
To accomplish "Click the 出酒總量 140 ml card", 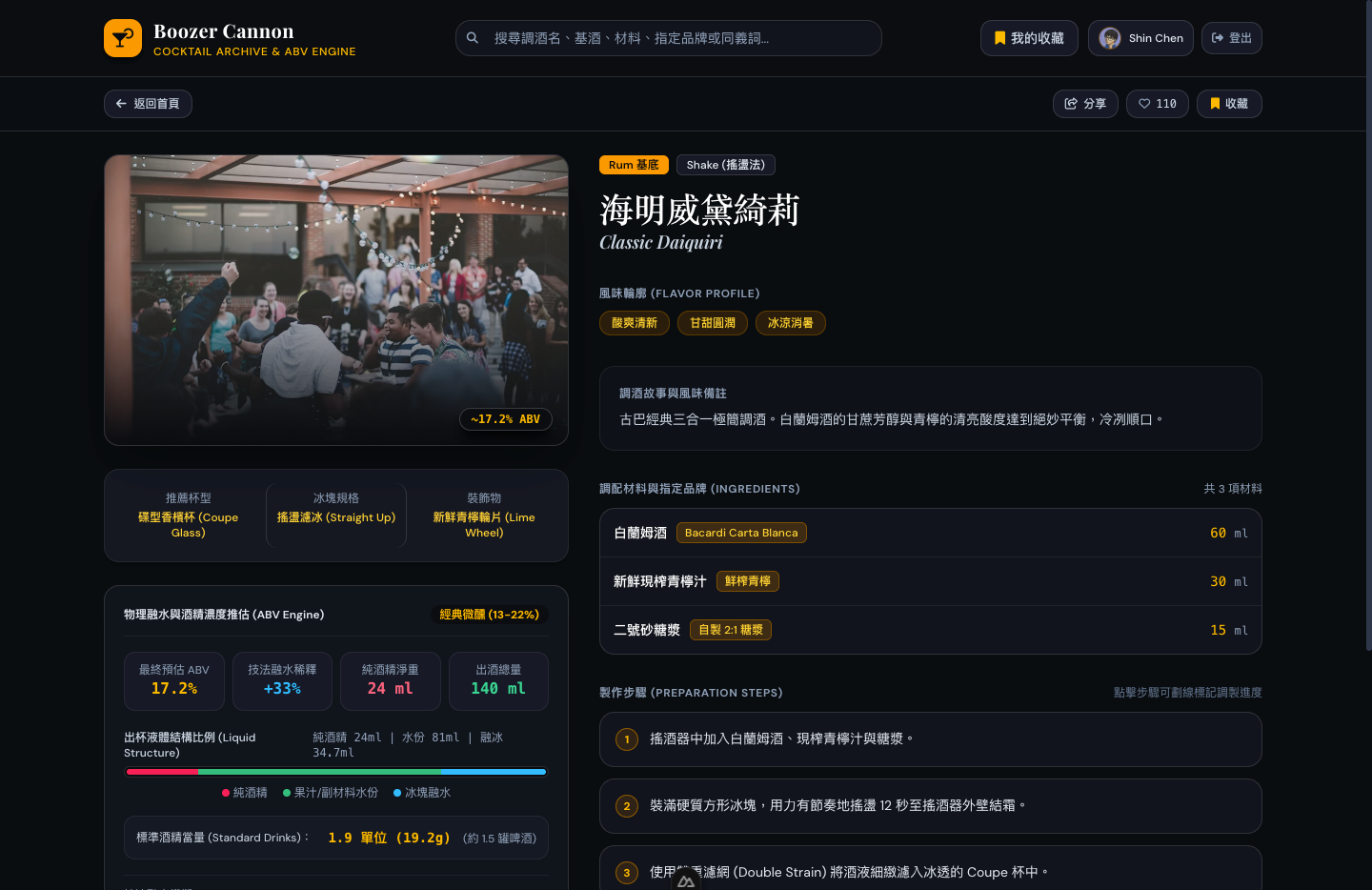I will click(x=498, y=681).
